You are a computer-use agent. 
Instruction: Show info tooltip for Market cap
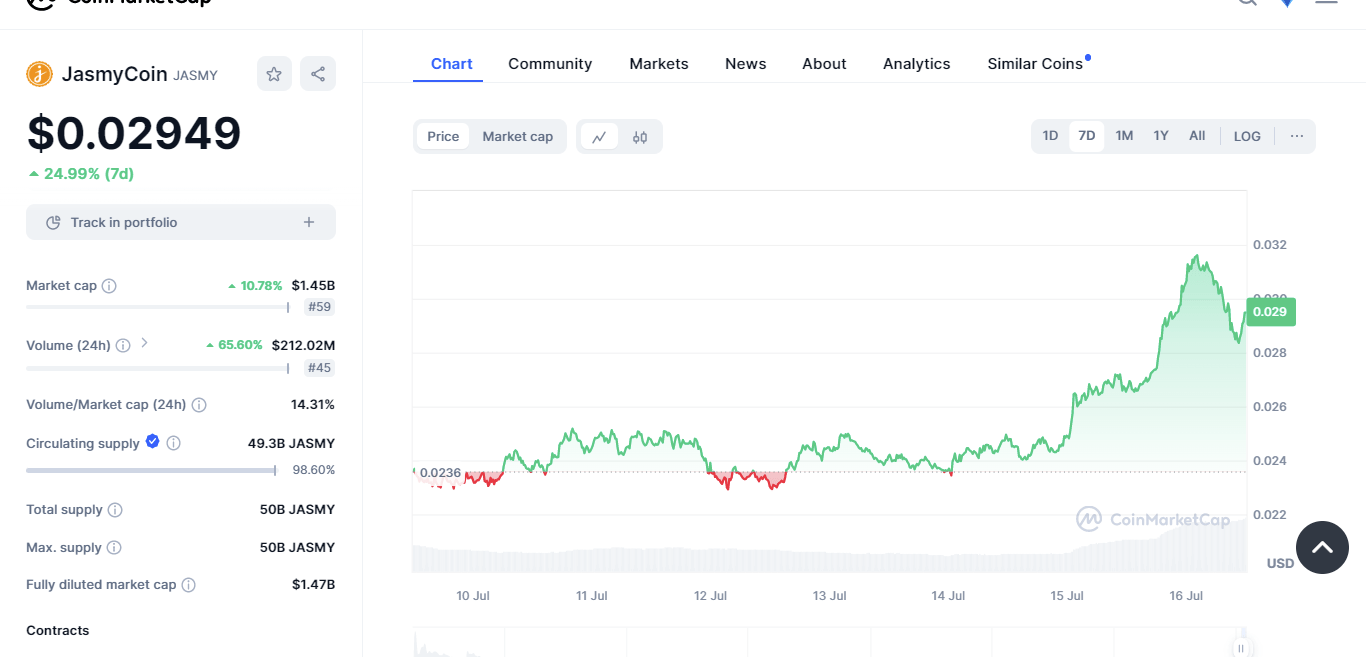[x=109, y=286]
